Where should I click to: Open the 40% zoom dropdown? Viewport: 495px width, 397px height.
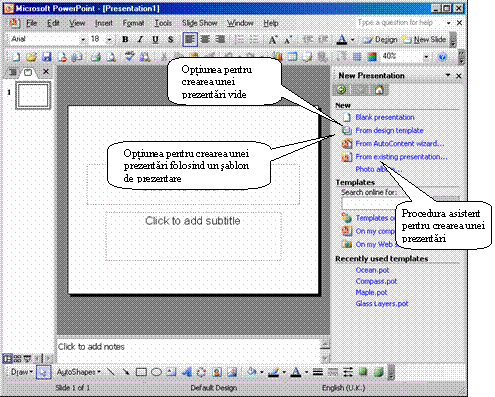click(426, 57)
